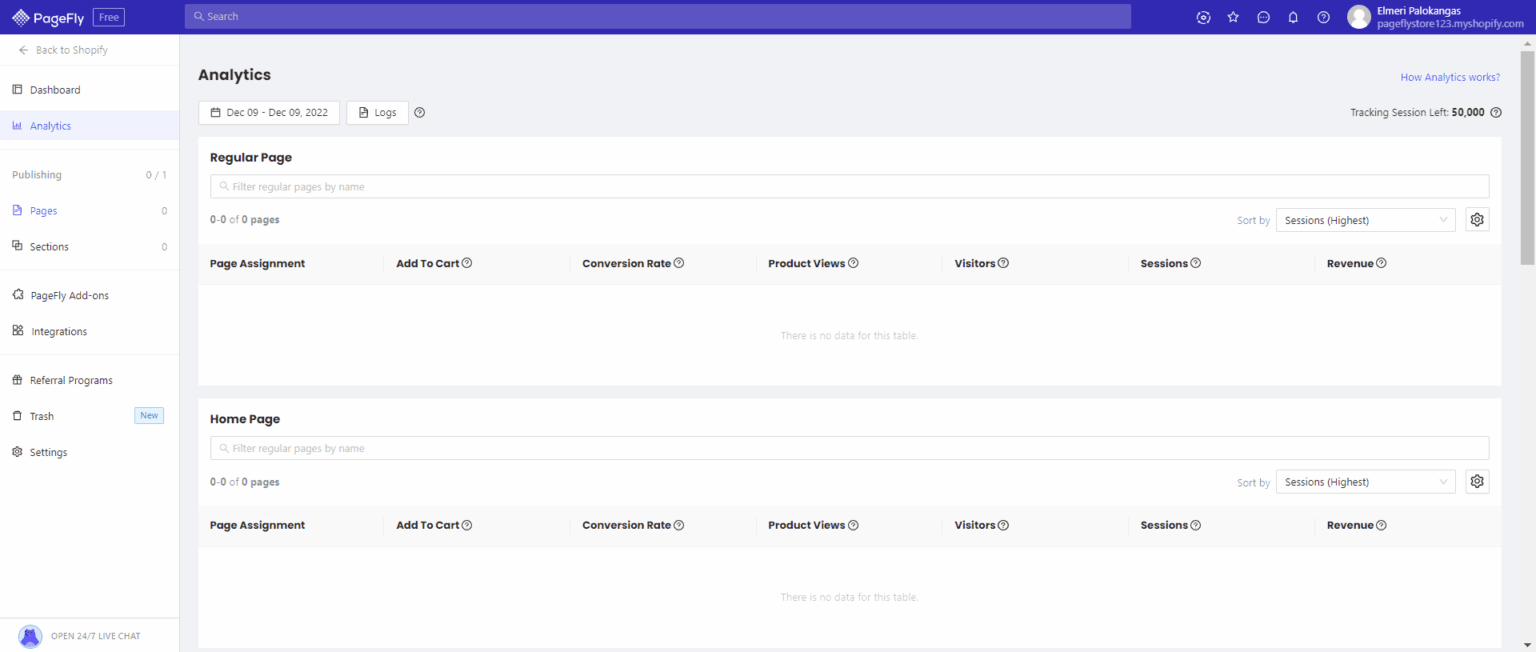The height and width of the screenshot is (652, 1536).
Task: Open the Sessions sort dropdown for Home Page
Action: pos(1364,481)
